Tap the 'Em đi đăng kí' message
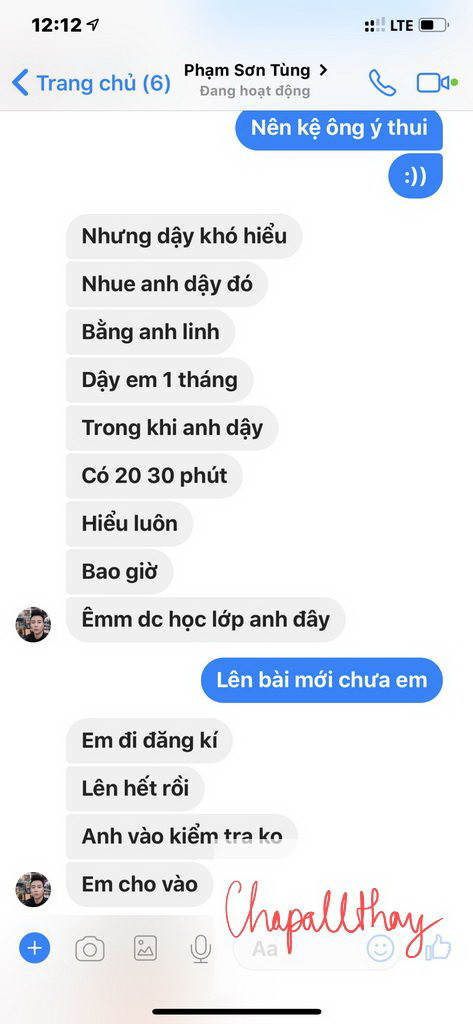This screenshot has height=1024, width=473. 149,741
